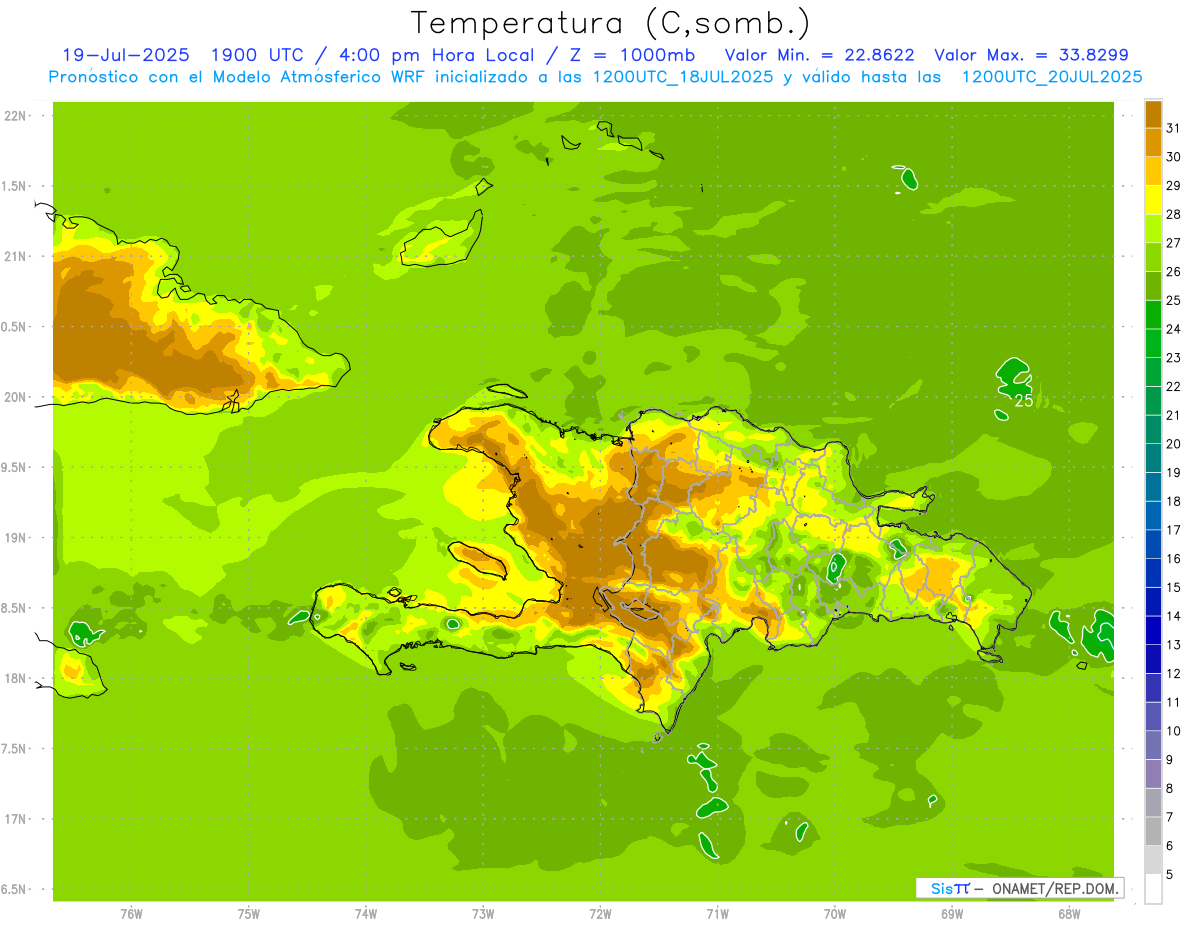
Task: Click the "76W" longitude label
Action: pos(131,914)
